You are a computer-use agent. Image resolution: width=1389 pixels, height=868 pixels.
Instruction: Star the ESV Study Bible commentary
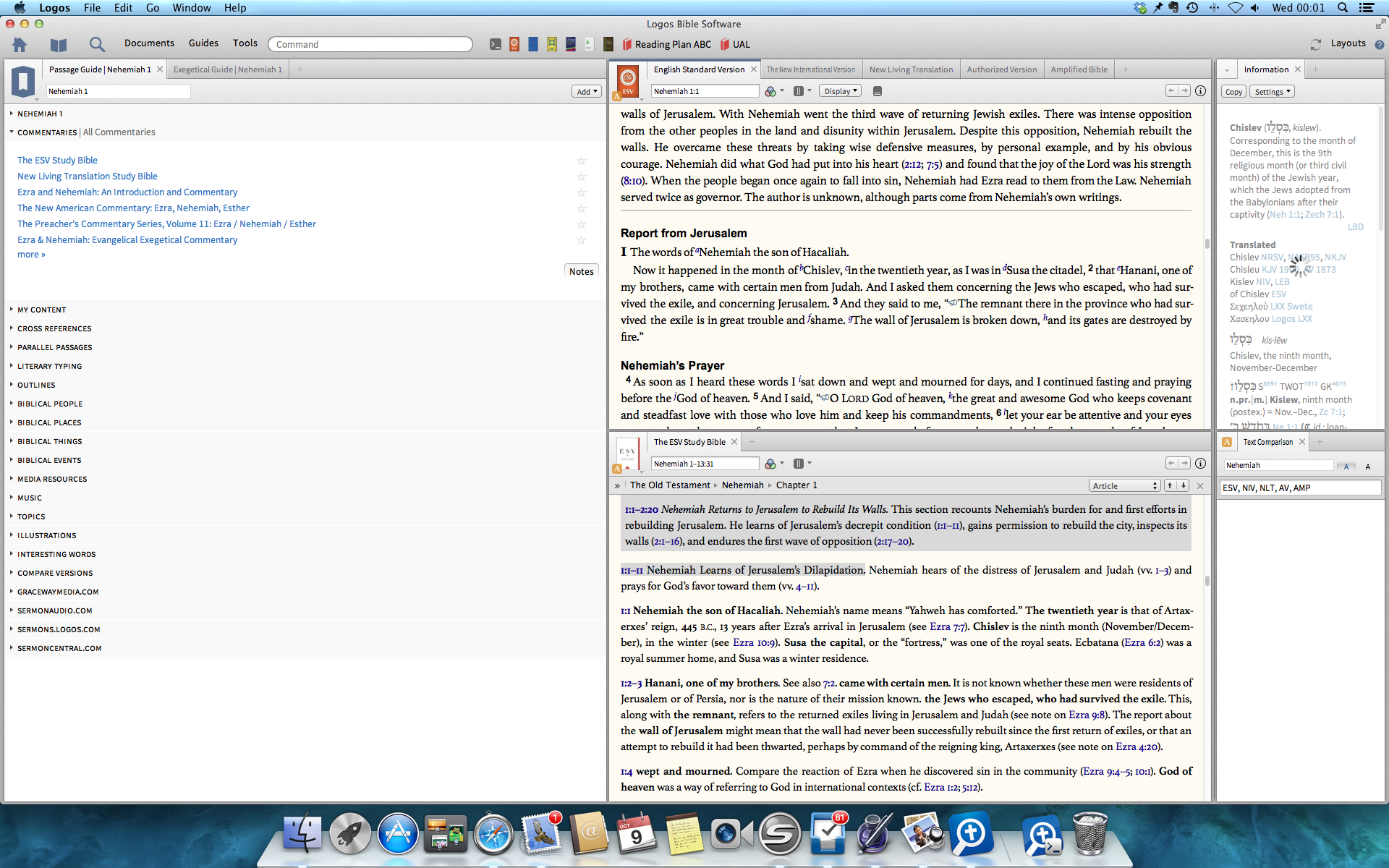581,161
